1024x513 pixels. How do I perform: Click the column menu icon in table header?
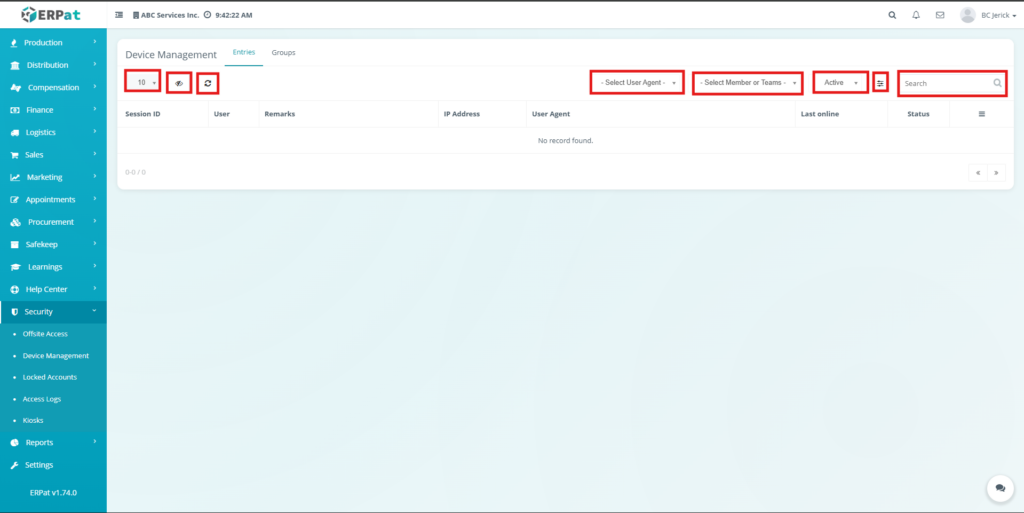[x=981, y=114]
